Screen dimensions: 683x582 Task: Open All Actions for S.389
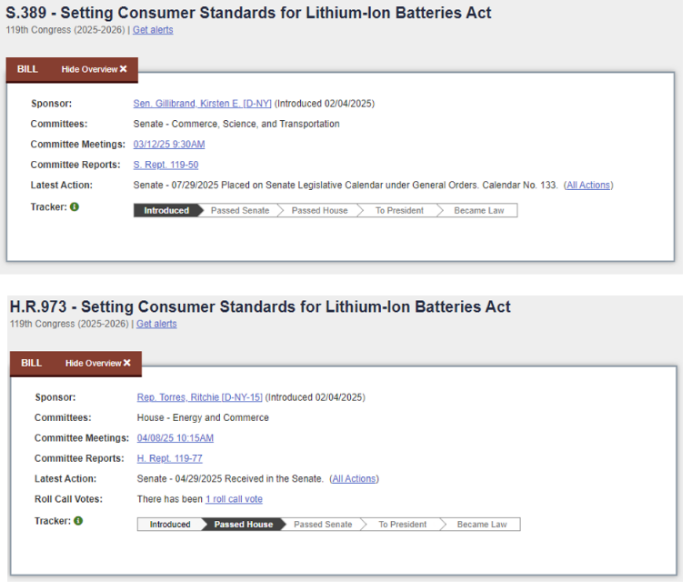click(588, 185)
